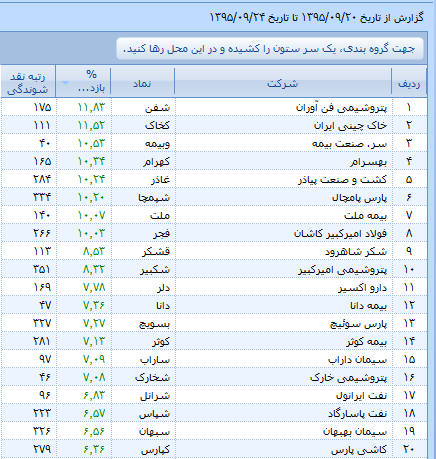This screenshot has height=459, width=436.
Task: Toggle the sort arrow in % بازد... header
Action: (66, 83)
